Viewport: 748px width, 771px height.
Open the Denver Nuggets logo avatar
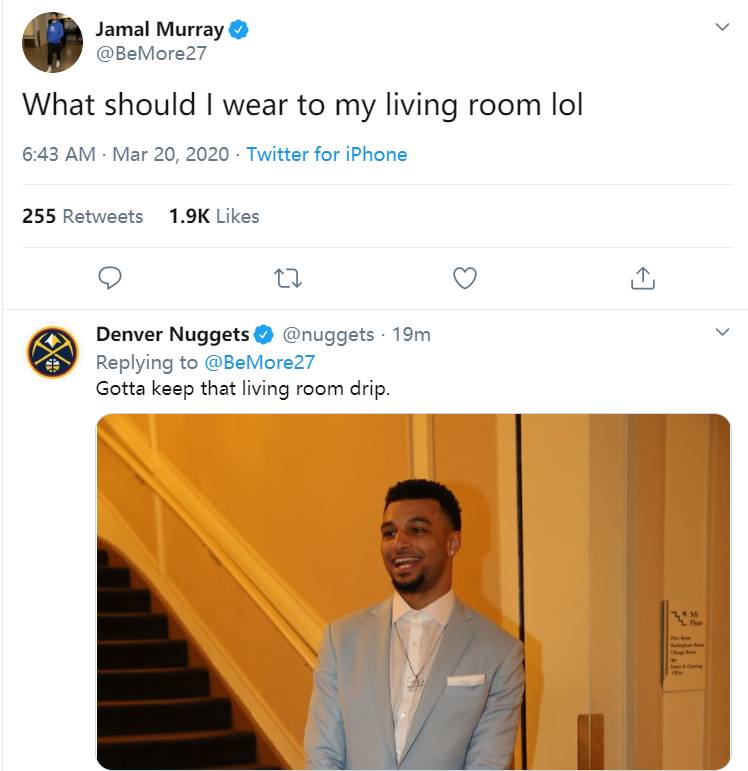tap(52, 351)
